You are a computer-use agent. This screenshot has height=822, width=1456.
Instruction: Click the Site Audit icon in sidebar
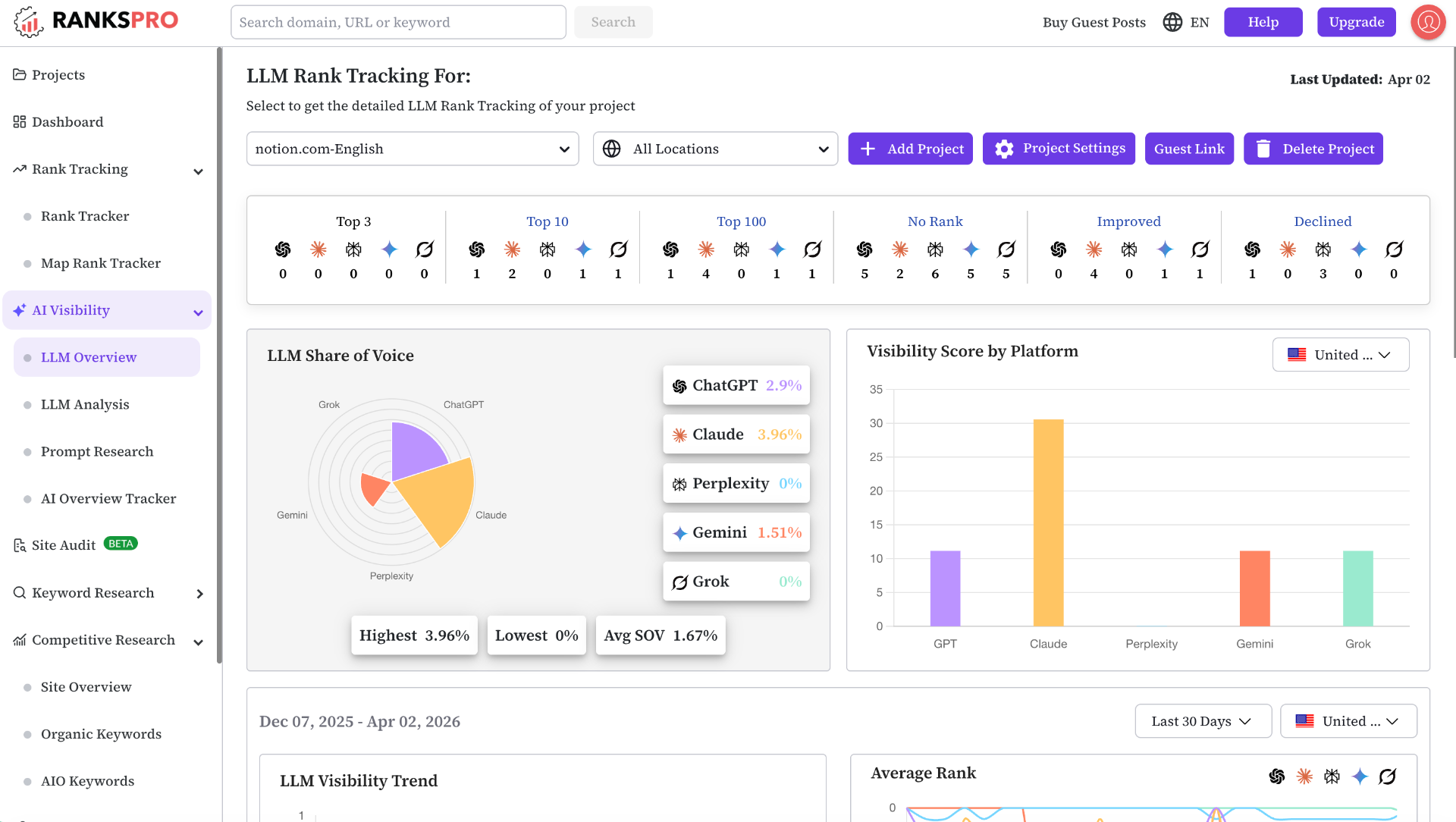coord(20,545)
